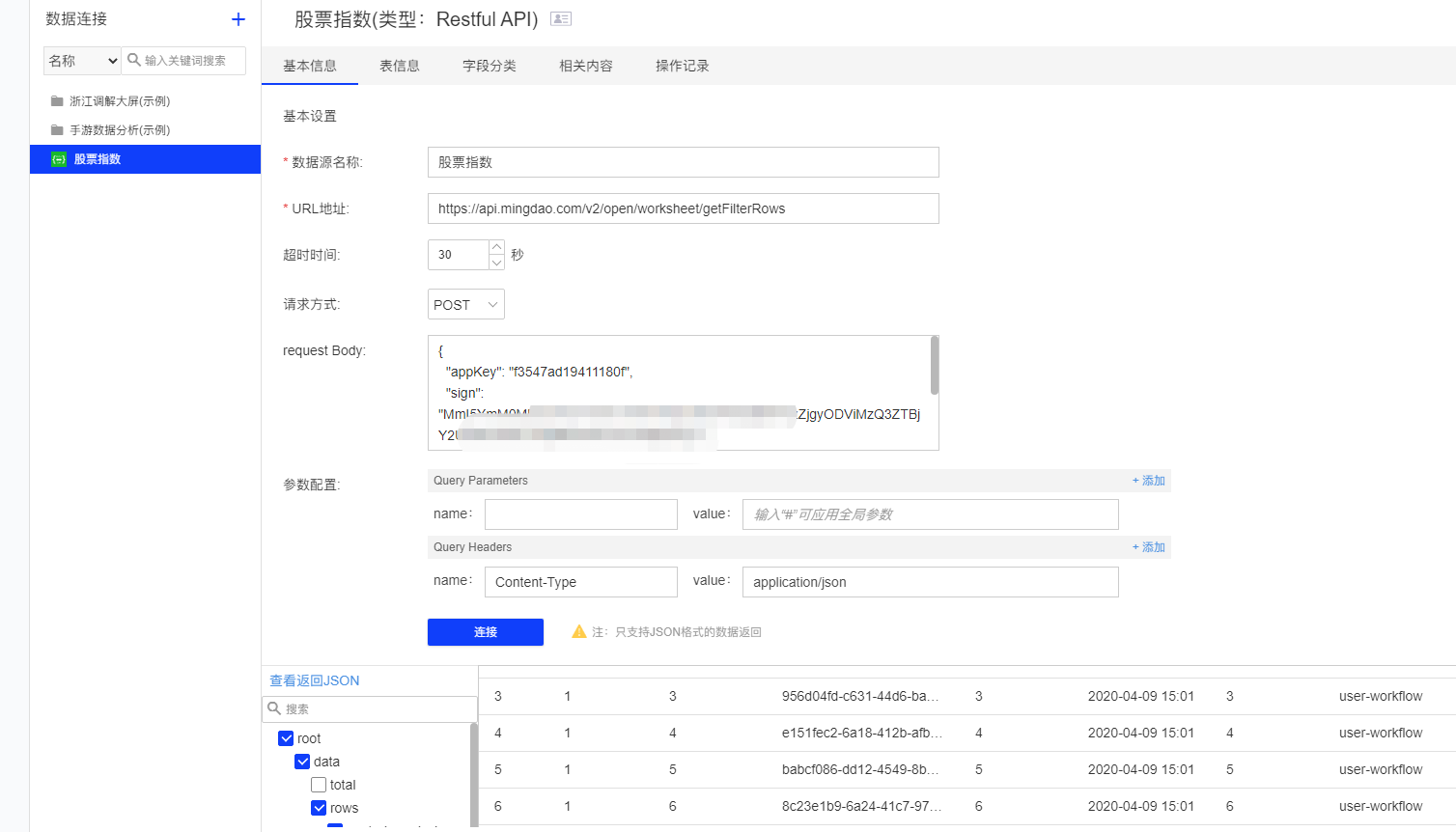1456x832 pixels.
Task: Open the POST request method dropdown
Action: pyautogui.click(x=465, y=304)
